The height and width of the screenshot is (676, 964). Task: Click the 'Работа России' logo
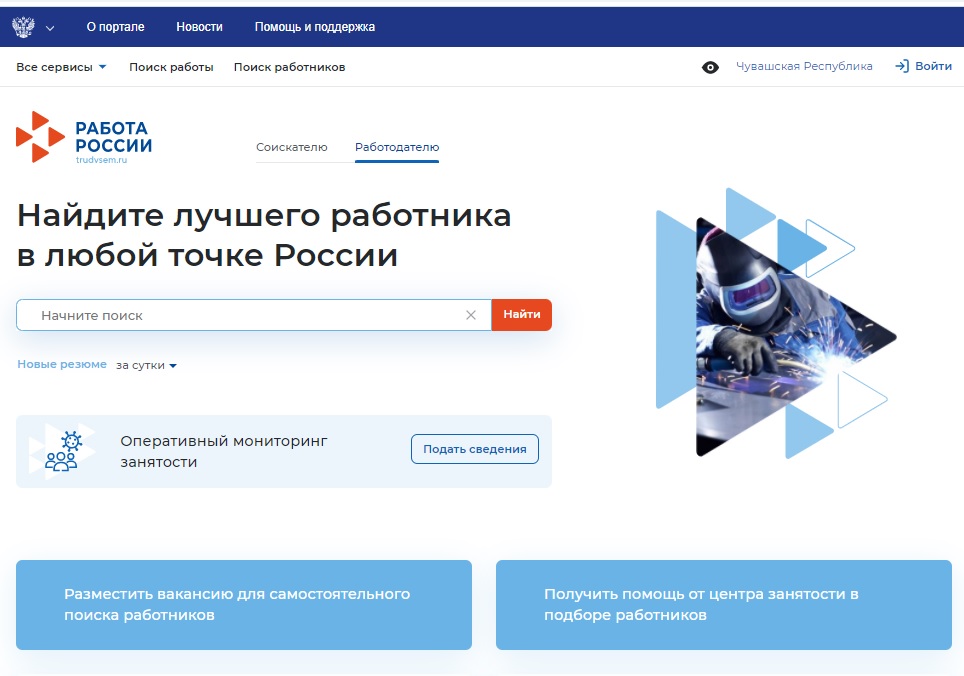point(84,137)
